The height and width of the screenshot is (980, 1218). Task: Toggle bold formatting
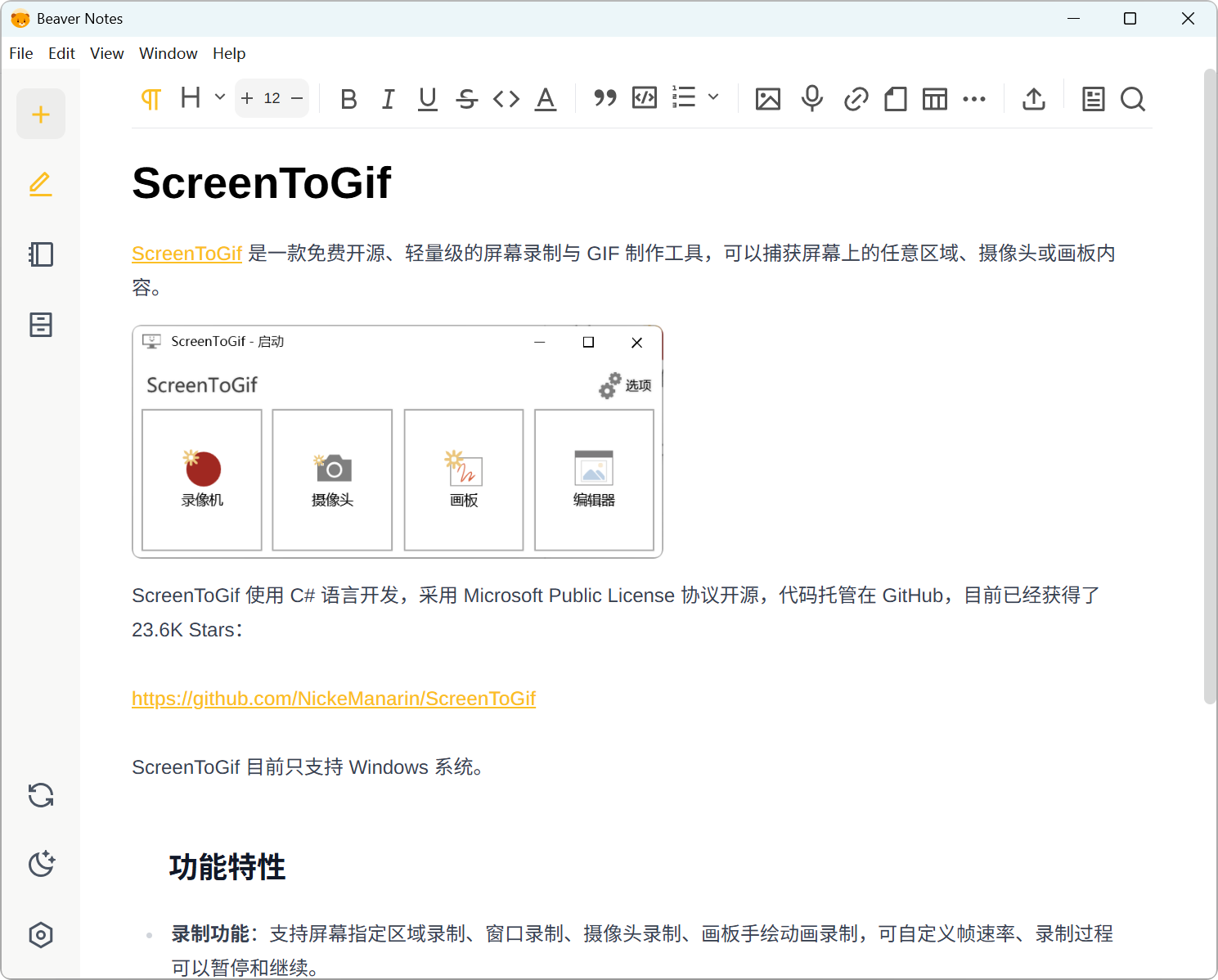pyautogui.click(x=349, y=99)
